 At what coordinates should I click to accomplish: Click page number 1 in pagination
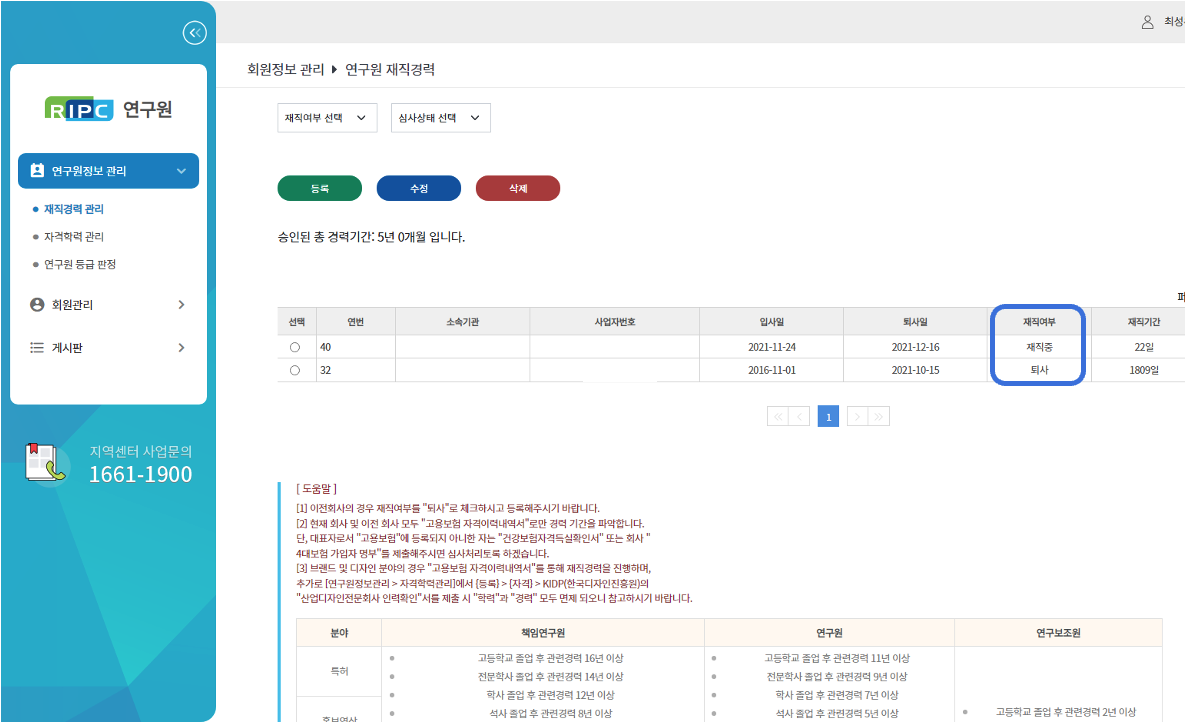(828, 416)
